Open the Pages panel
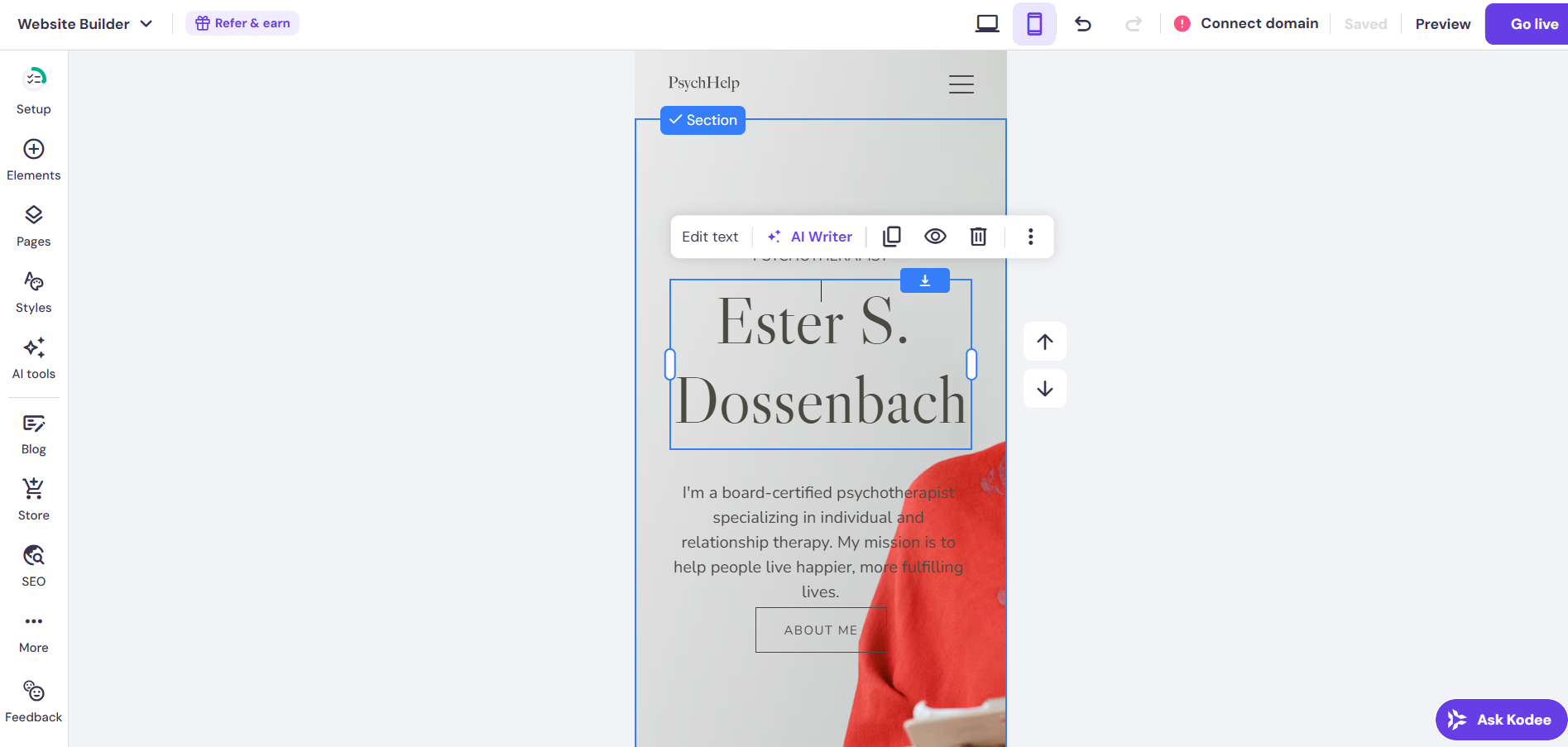This screenshot has height=747, width=1568. 34,226
